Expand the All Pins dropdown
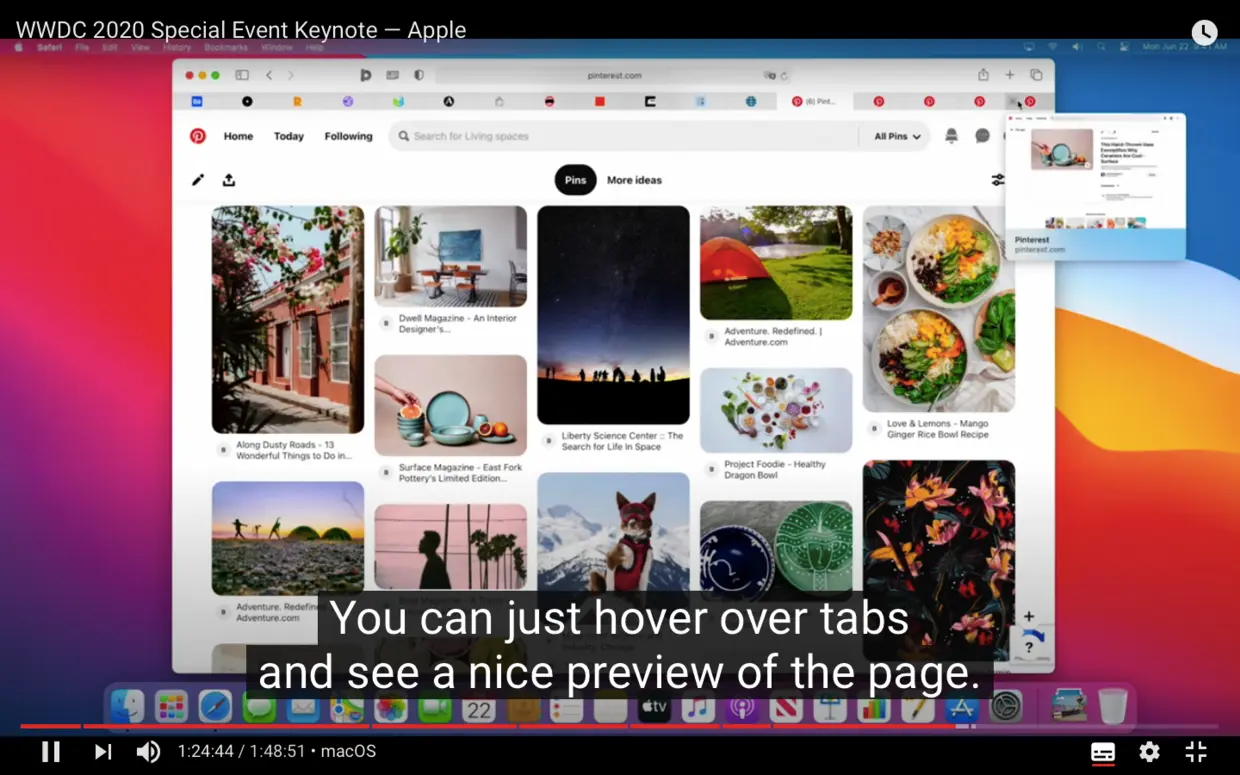The height and width of the screenshot is (775, 1240). tap(897, 136)
